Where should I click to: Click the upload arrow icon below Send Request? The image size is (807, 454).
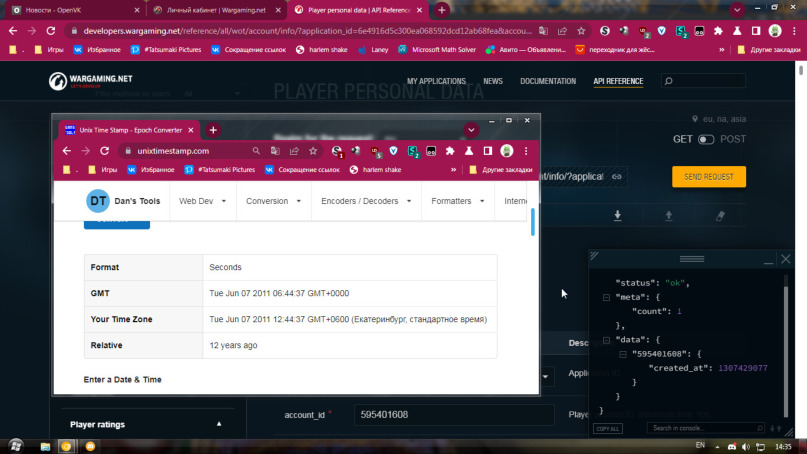coord(669,216)
